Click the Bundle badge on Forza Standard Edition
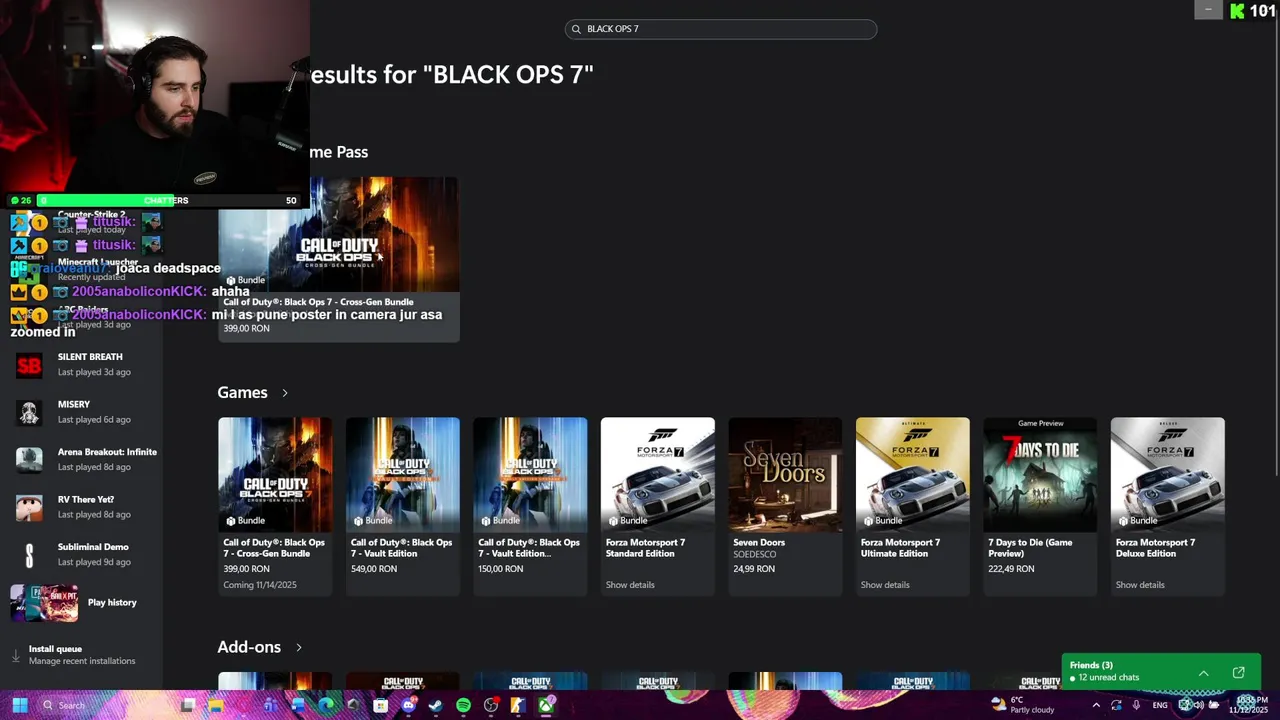This screenshot has width=1280, height=720. point(627,521)
